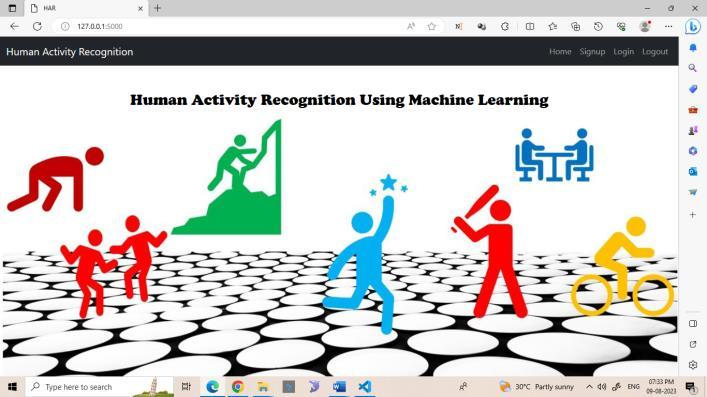
Task: Expand hidden system tray icons chevron
Action: pos(589,387)
